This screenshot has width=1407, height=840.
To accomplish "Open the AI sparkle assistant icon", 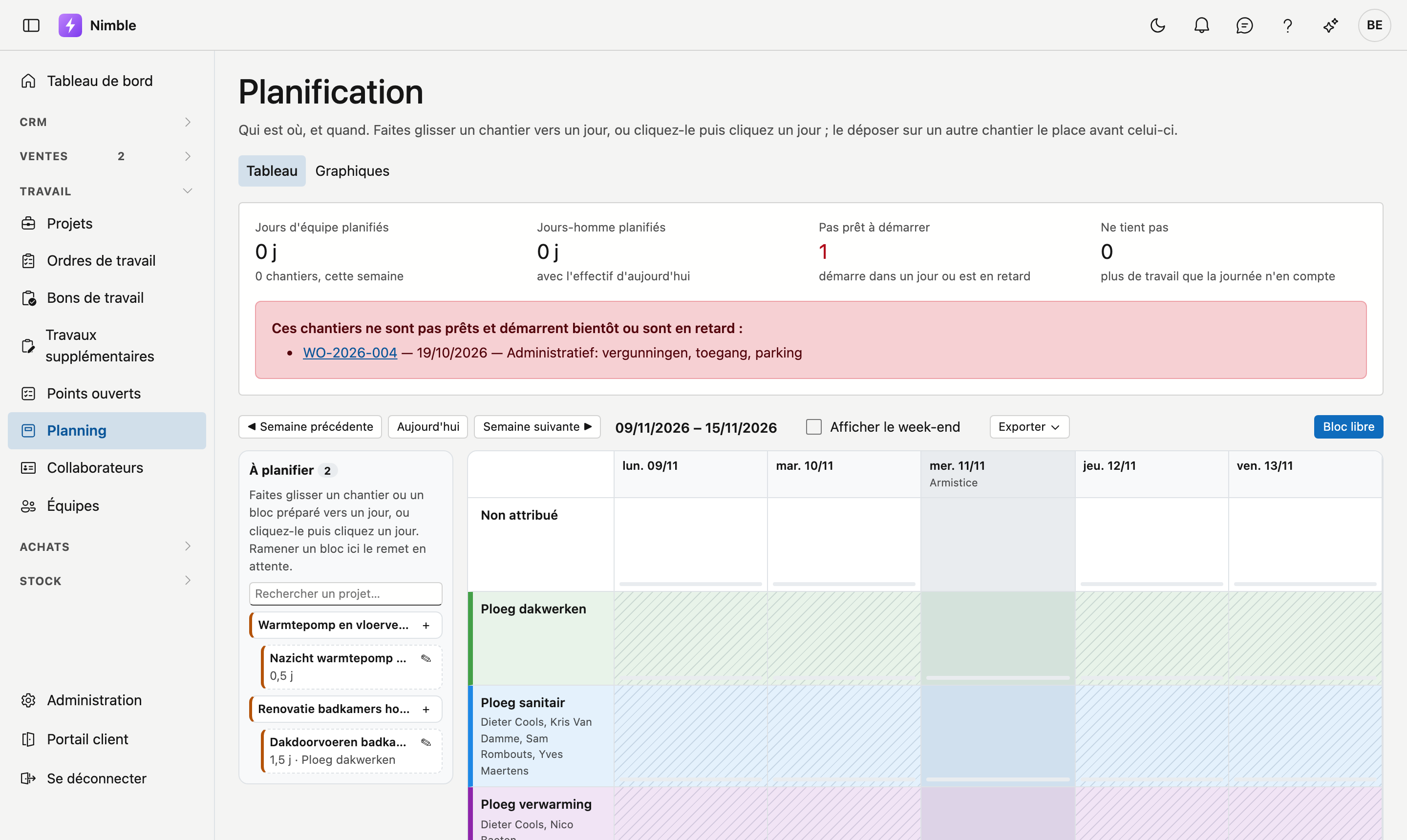I will tap(1331, 25).
